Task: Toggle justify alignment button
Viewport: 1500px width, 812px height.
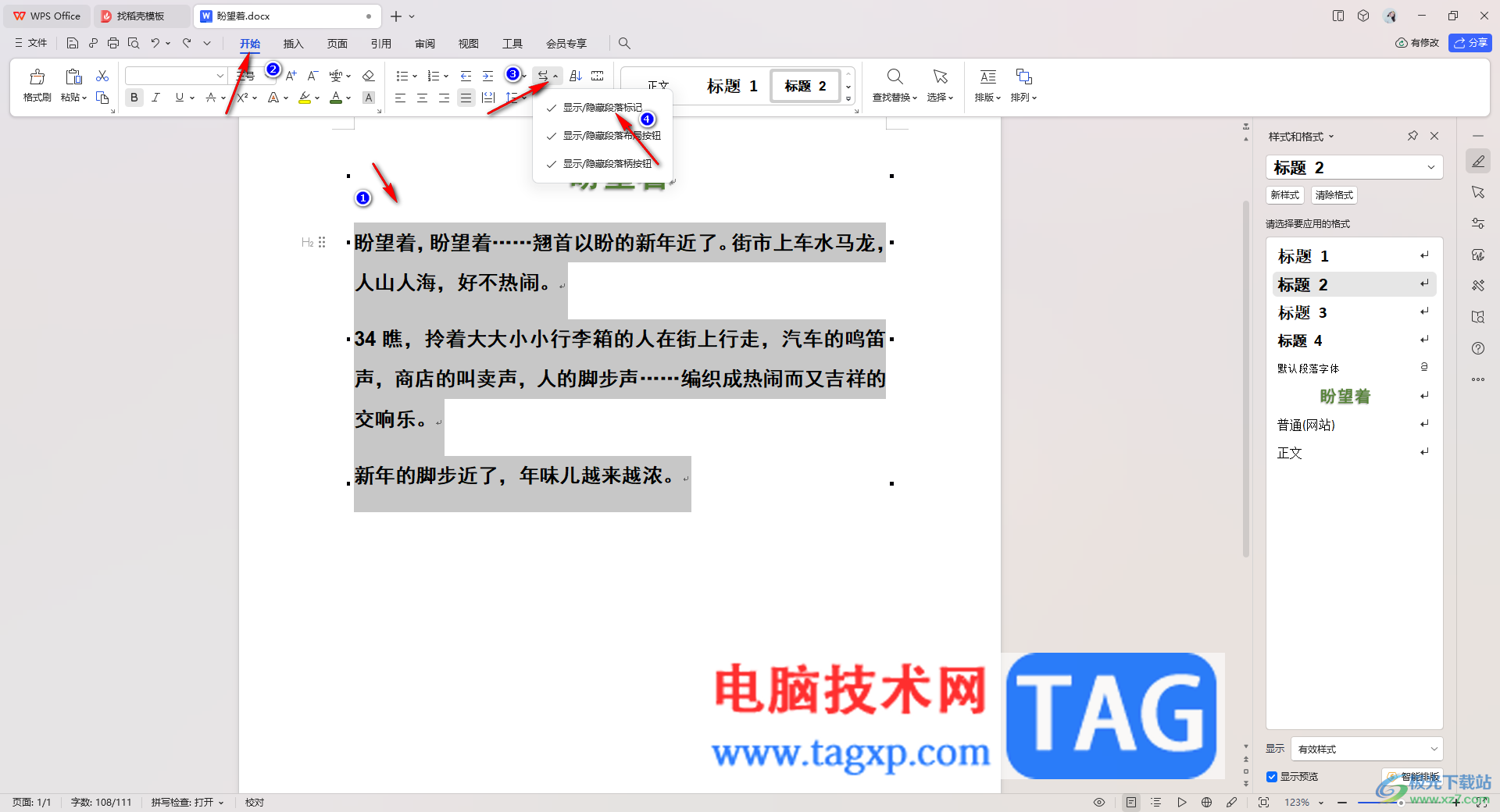Action: coord(466,98)
